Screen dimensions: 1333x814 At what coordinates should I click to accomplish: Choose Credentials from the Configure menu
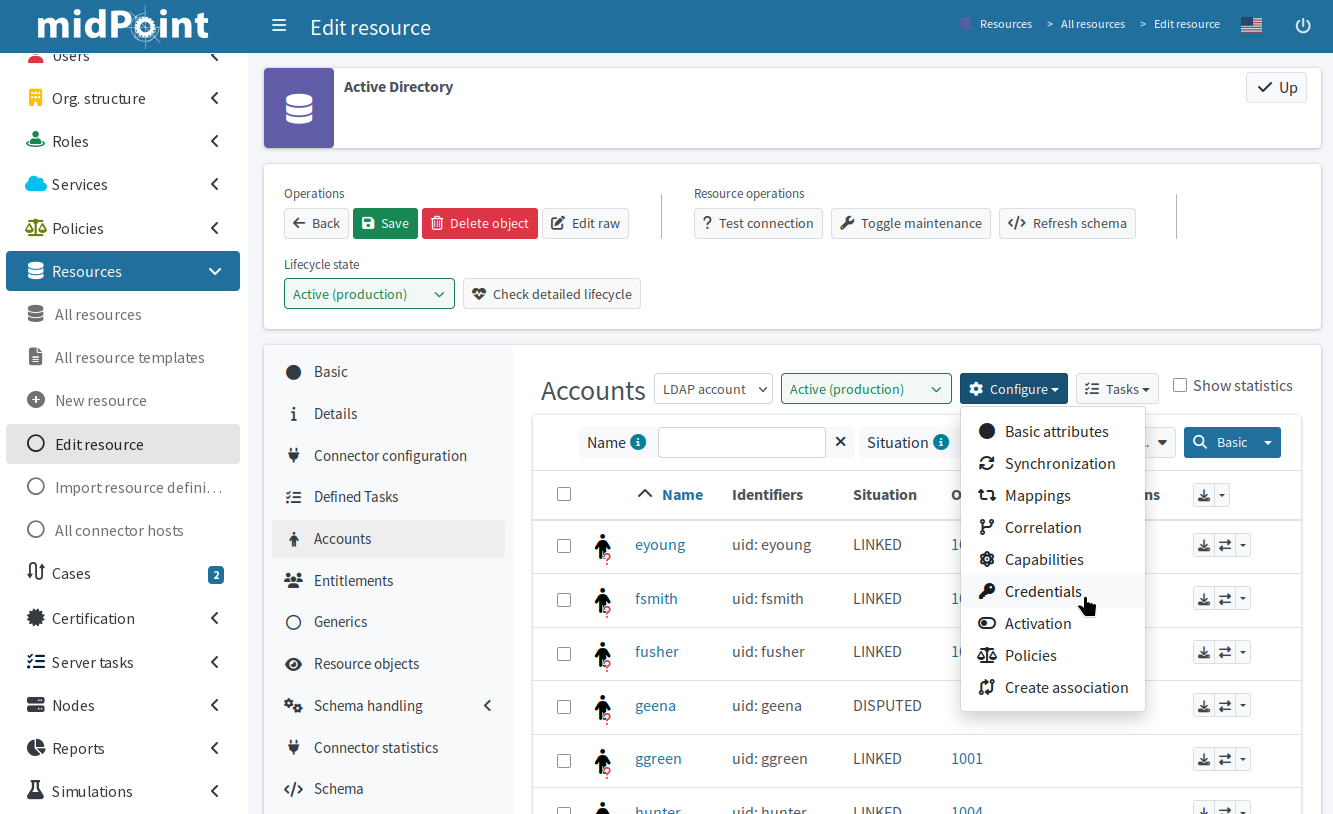(1043, 591)
